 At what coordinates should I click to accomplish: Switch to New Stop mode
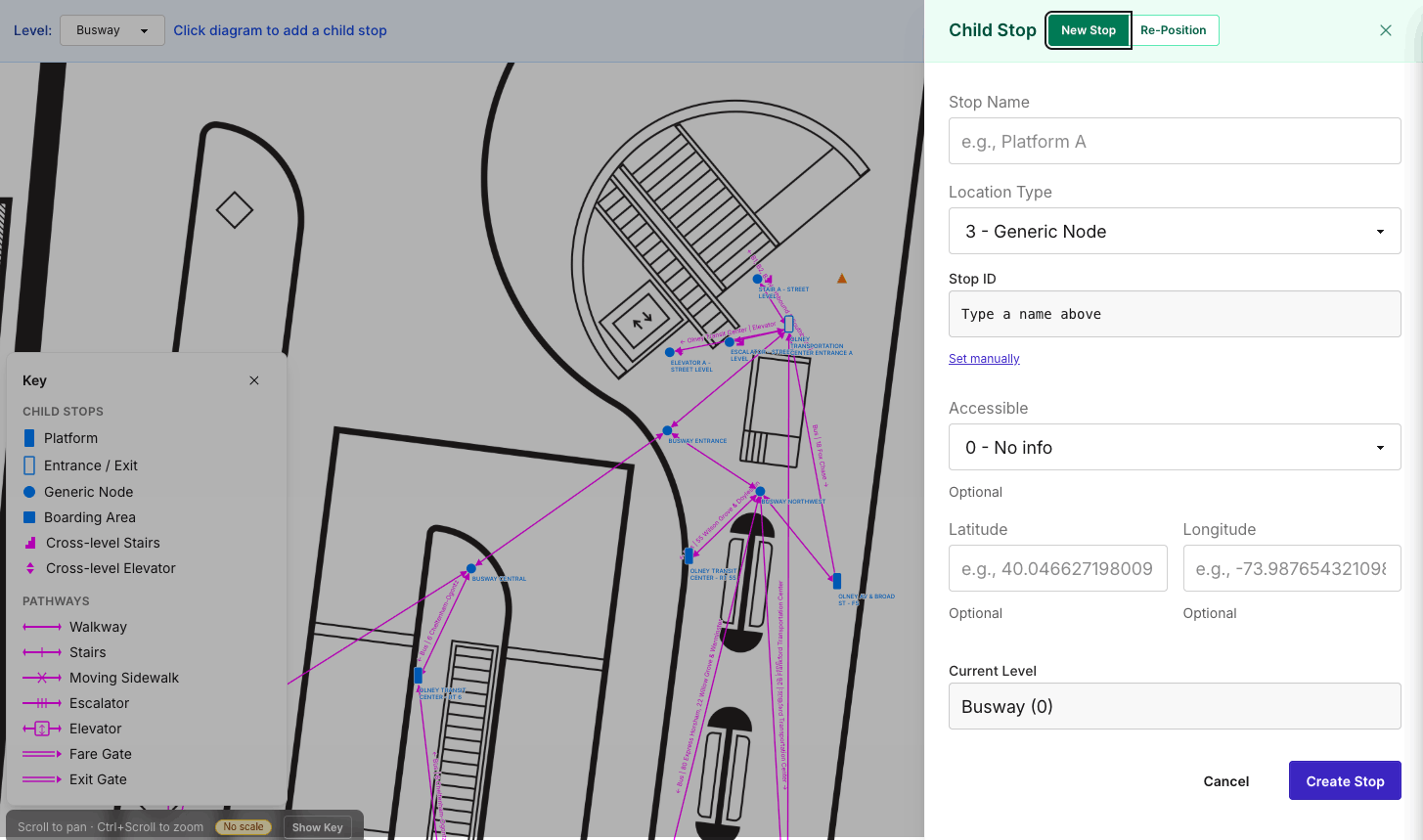pyautogui.click(x=1089, y=30)
